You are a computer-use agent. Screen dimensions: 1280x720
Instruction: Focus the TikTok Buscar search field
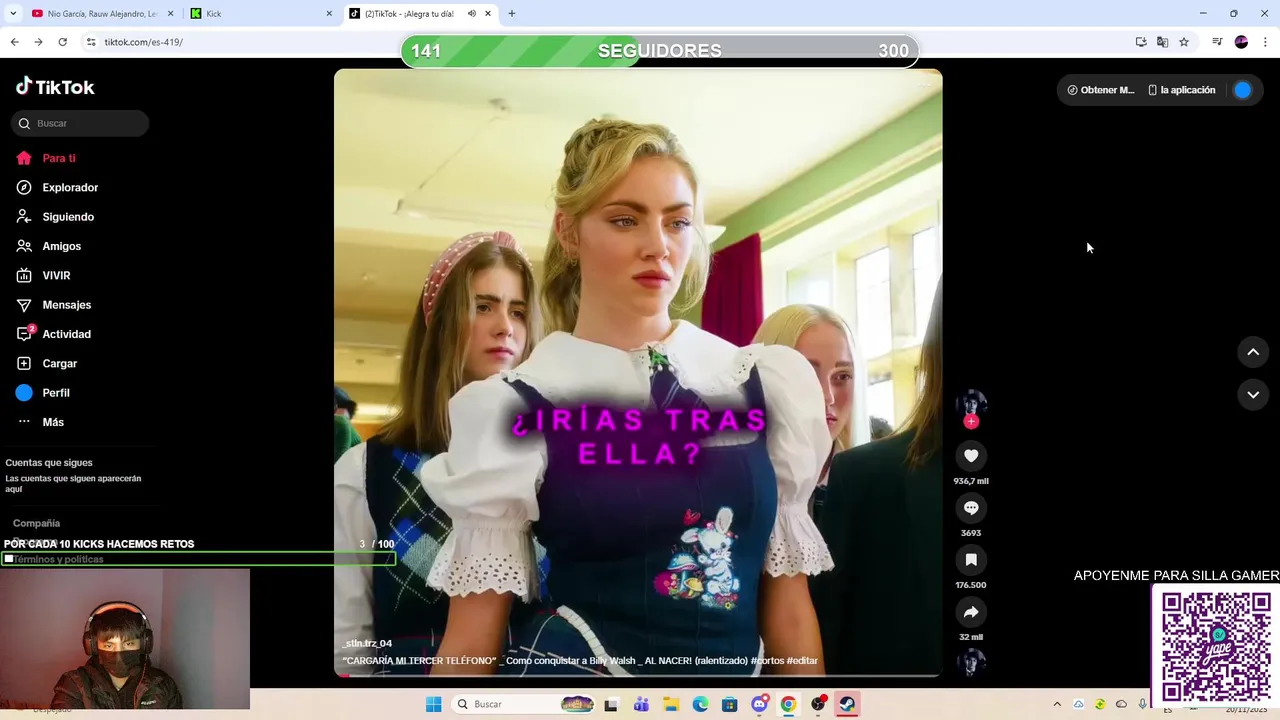[x=80, y=123]
